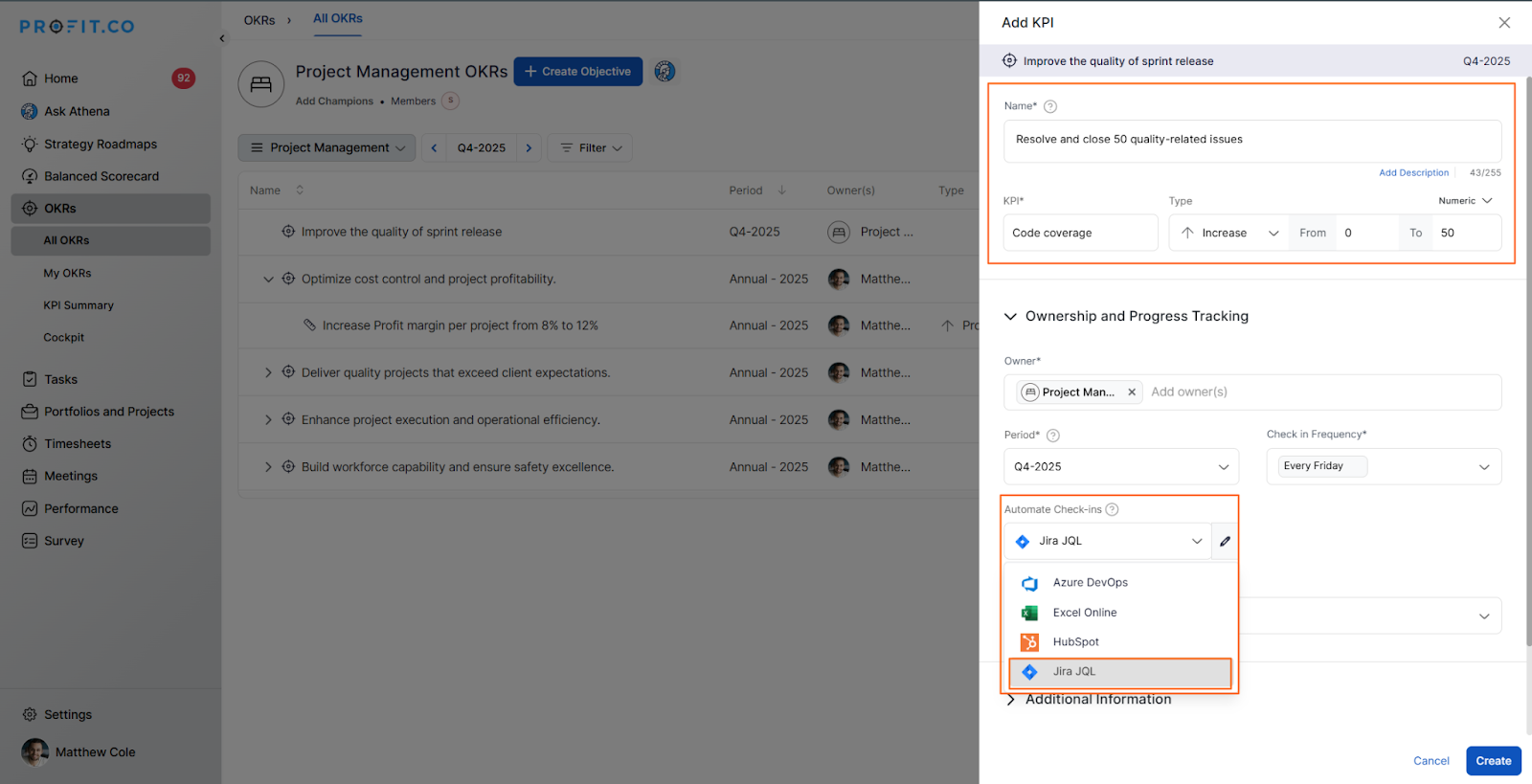
Task: Open the Q4-2025 Period dropdown
Action: 1121,466
